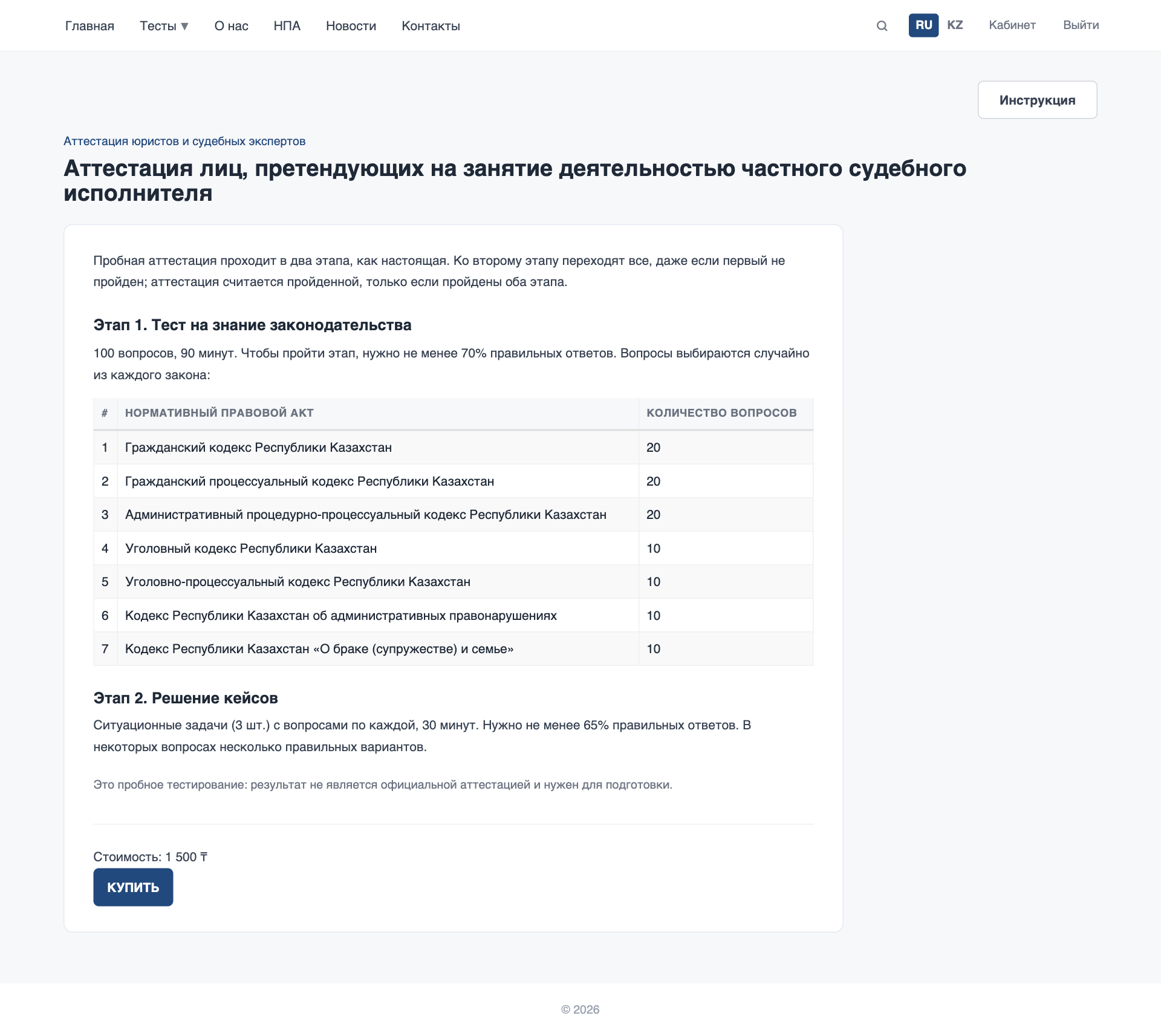Click the search magnifier icon
Viewport: 1161px width, 1036px height.
pyautogui.click(x=882, y=25)
